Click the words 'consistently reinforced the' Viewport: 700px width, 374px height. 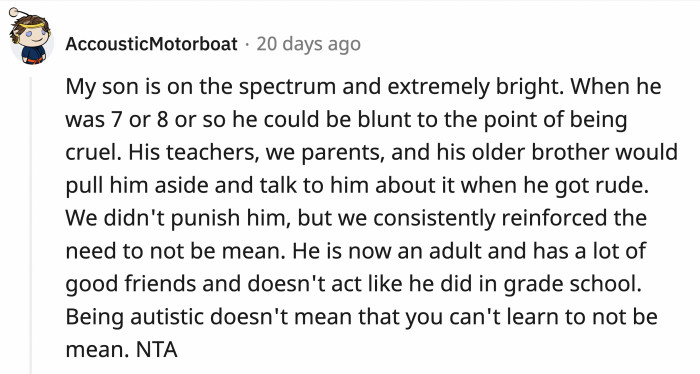coord(510,218)
